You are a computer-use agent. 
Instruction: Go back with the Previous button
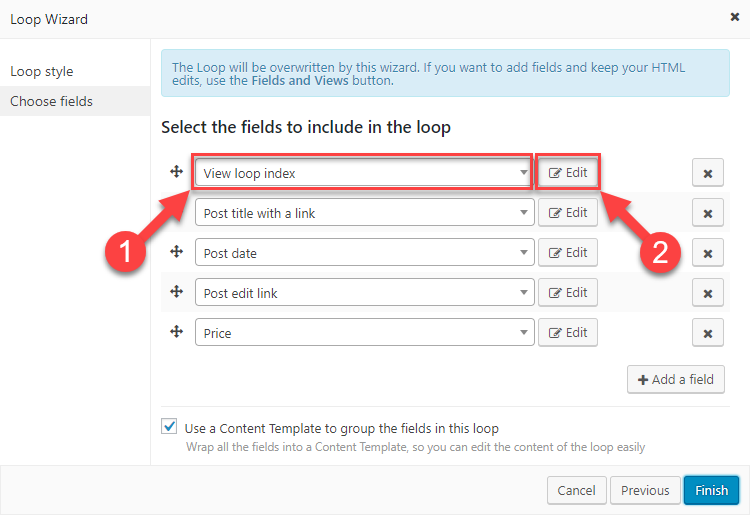645,490
